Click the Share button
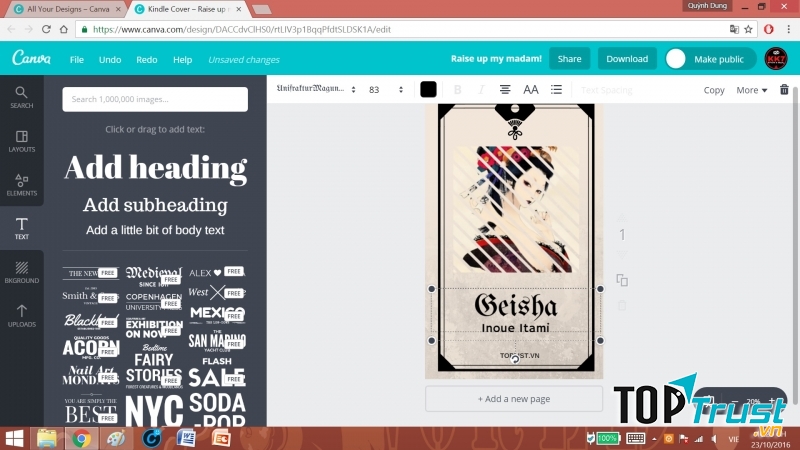800x450 pixels. [x=569, y=59]
